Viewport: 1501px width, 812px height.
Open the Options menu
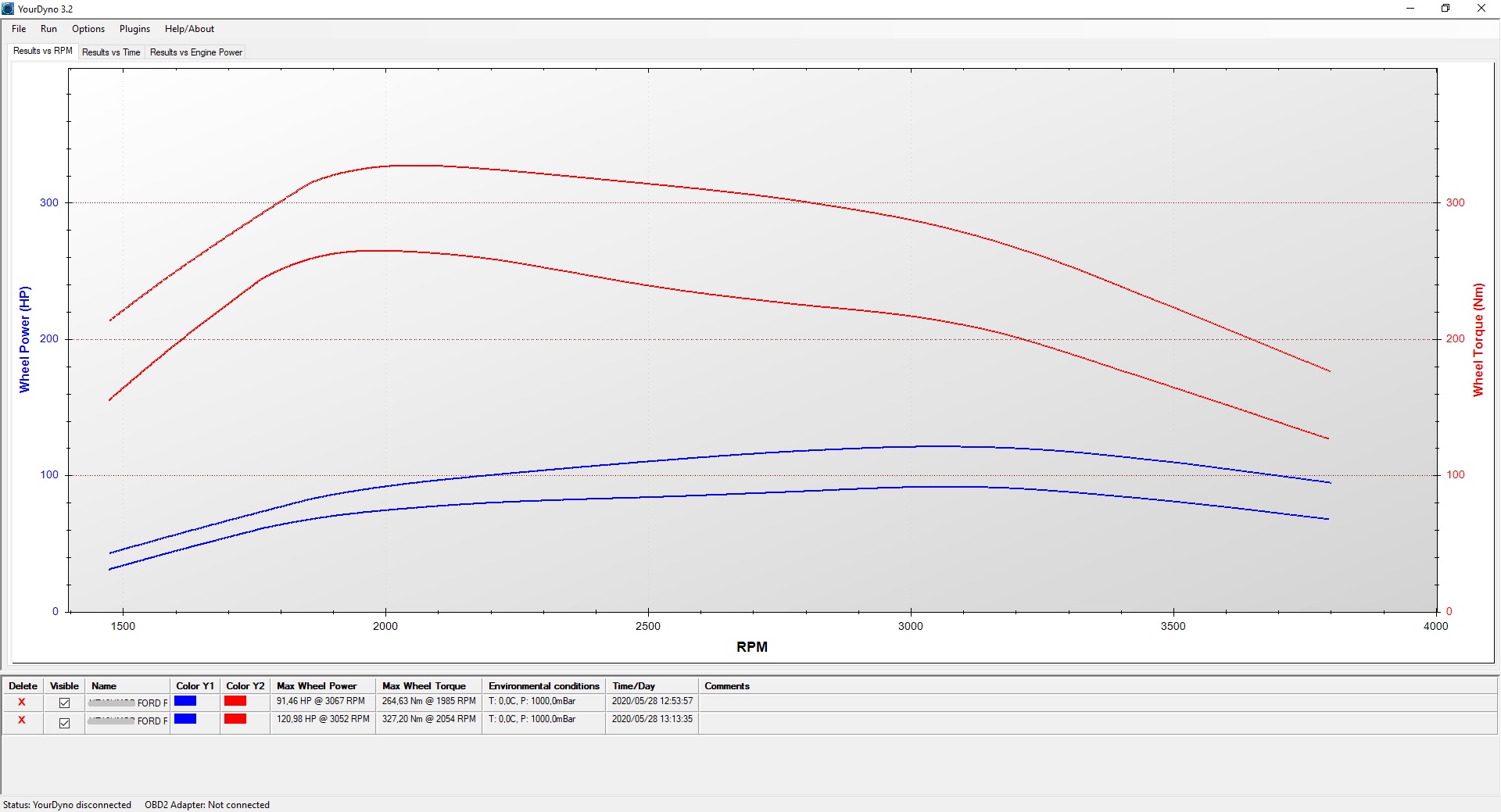point(88,29)
